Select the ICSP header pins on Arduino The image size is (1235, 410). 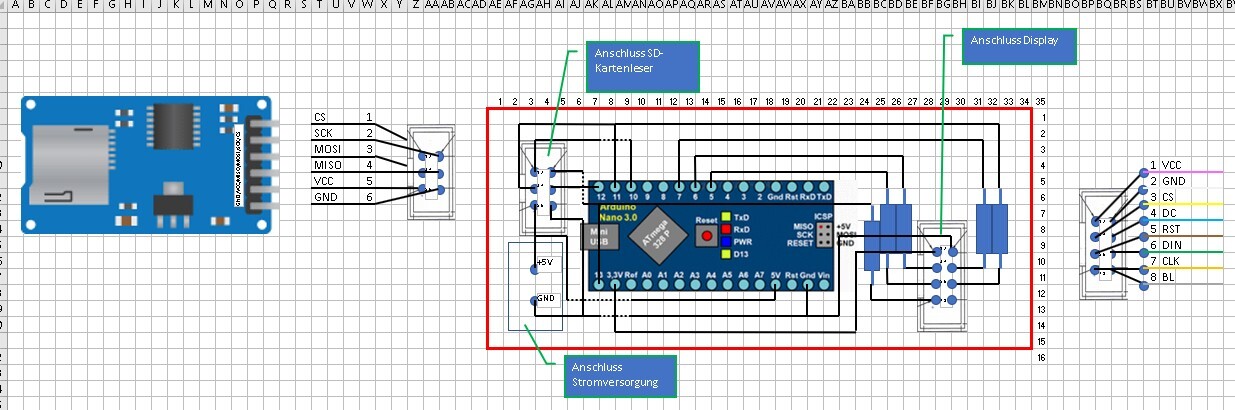point(823,234)
